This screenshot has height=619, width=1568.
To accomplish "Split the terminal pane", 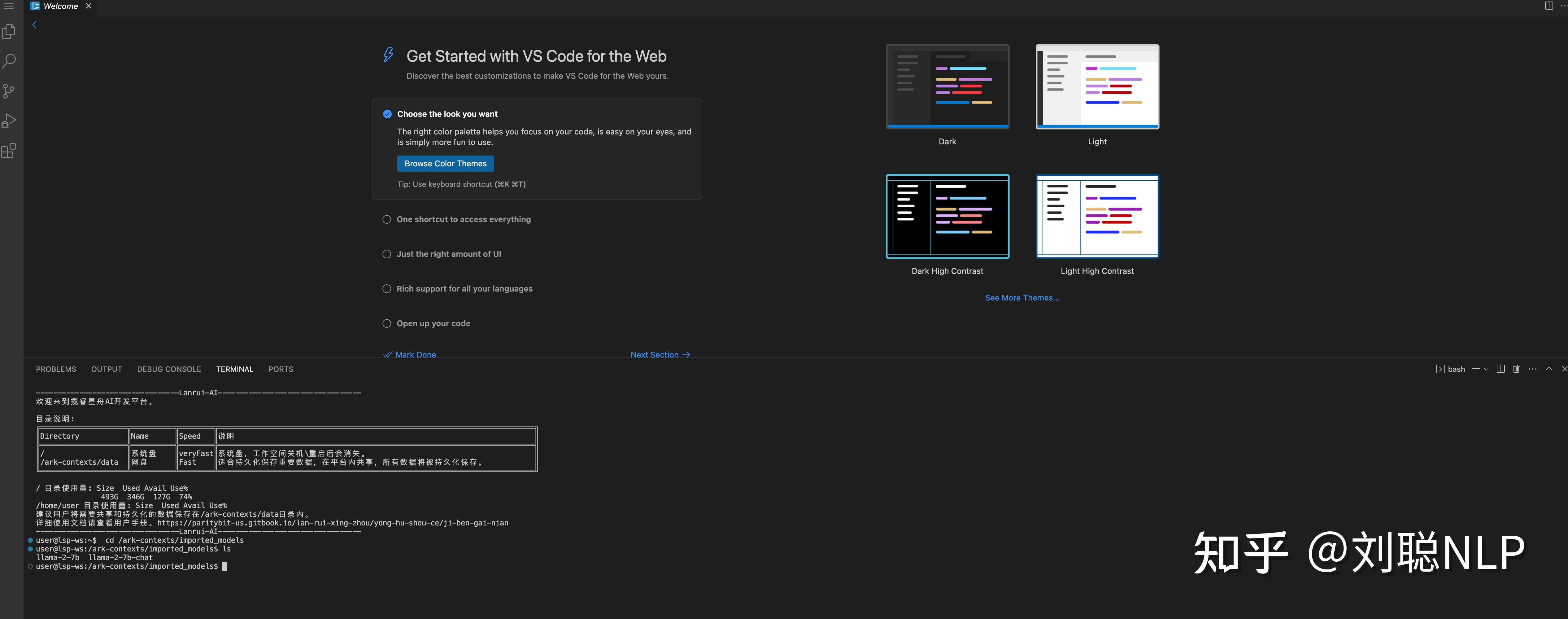I will click(x=1500, y=369).
